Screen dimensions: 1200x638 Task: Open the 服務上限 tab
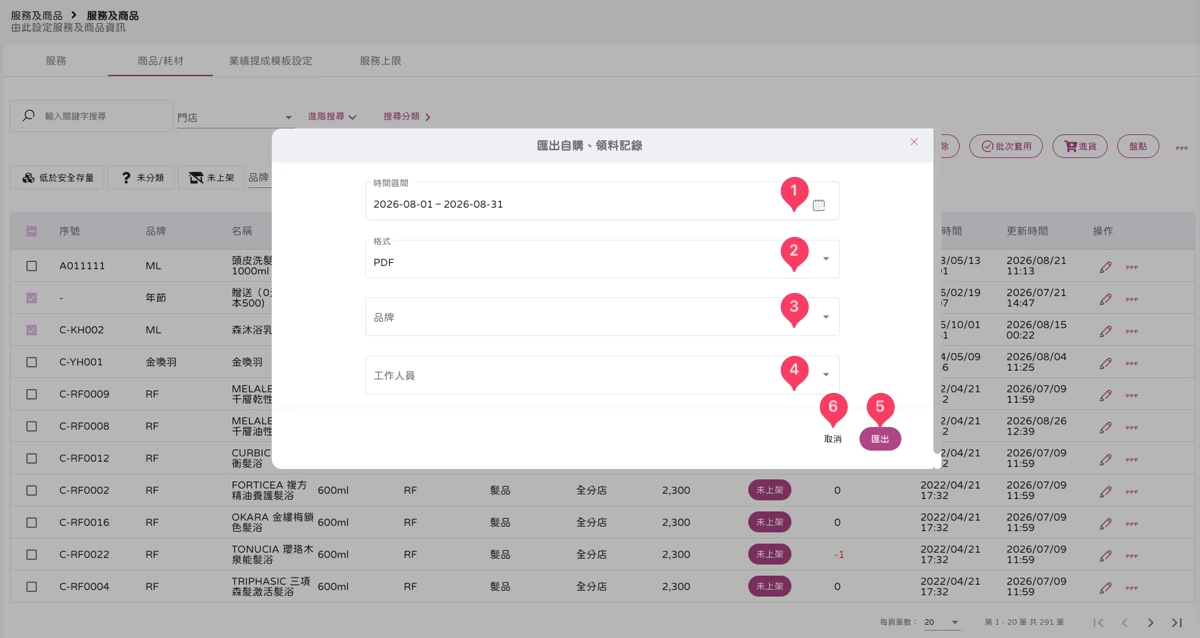380,61
